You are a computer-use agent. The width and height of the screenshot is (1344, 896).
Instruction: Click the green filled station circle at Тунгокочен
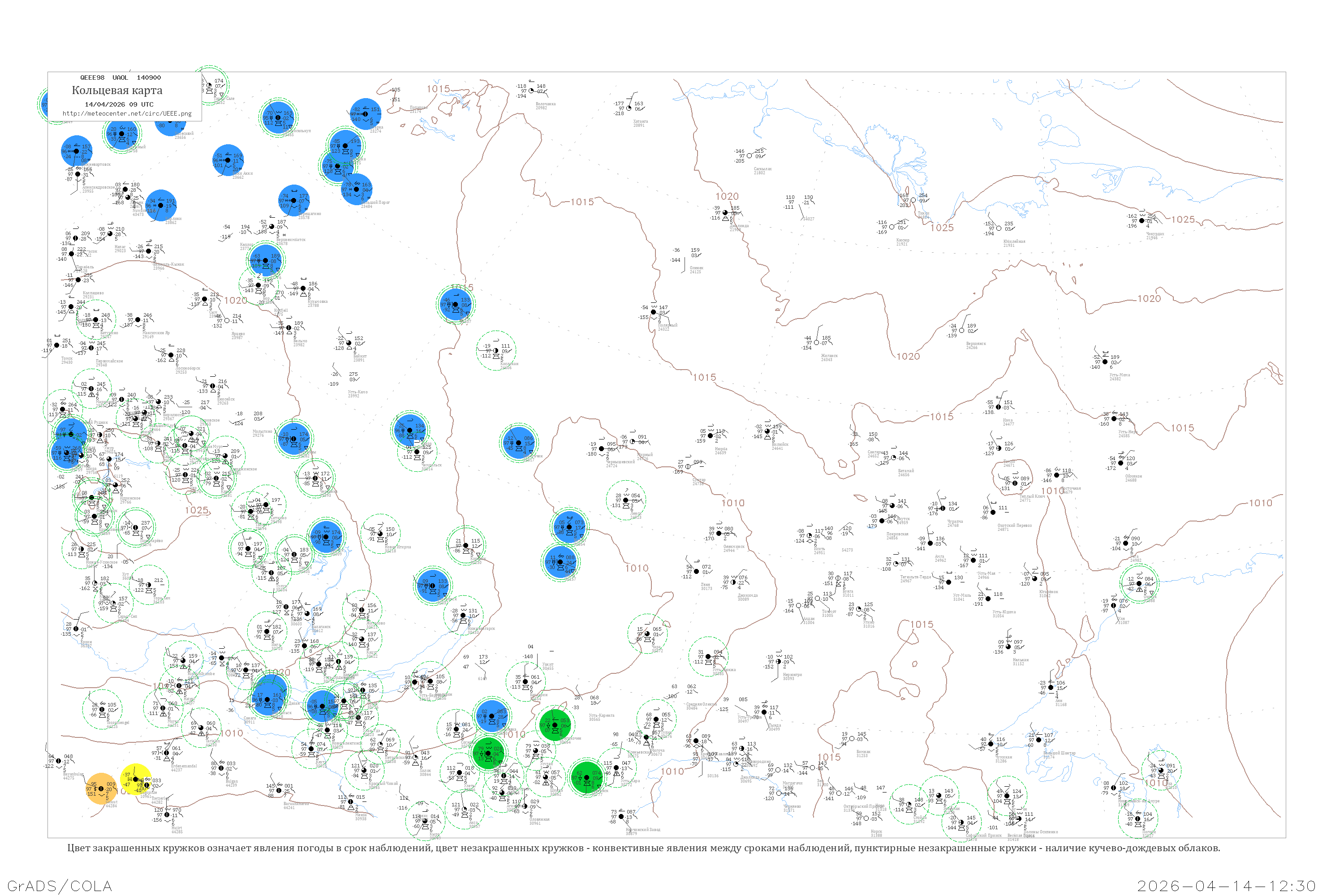pyautogui.click(x=555, y=725)
